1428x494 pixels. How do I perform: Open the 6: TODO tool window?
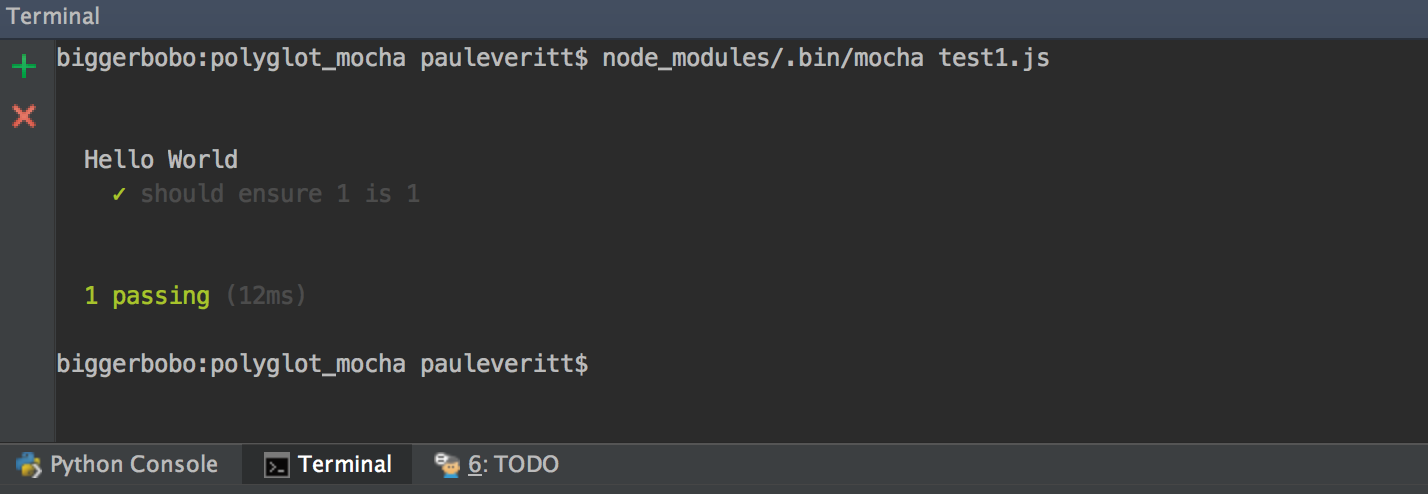pyautogui.click(x=496, y=464)
